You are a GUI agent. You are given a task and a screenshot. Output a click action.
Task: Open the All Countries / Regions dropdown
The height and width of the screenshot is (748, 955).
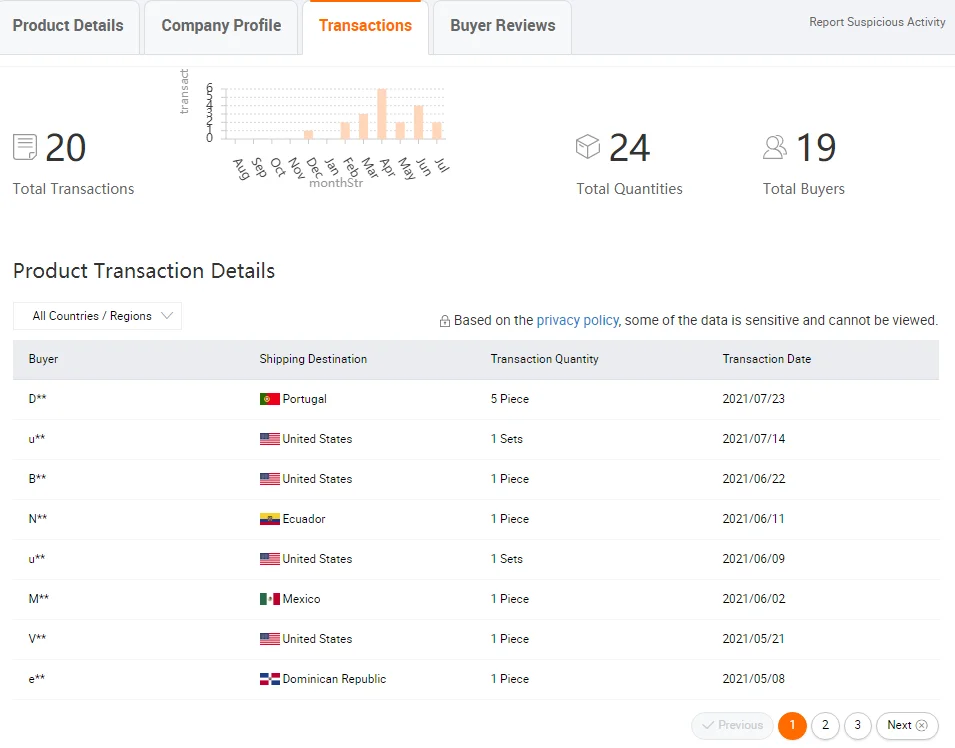[x=97, y=316]
